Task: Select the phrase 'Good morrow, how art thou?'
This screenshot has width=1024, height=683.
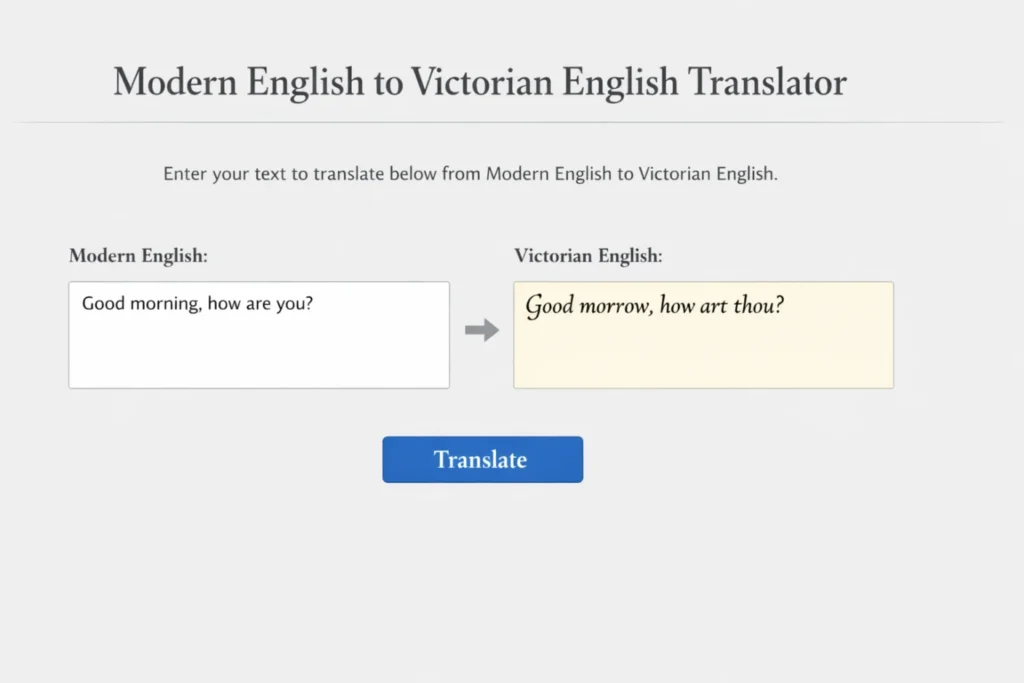Action: (x=655, y=306)
